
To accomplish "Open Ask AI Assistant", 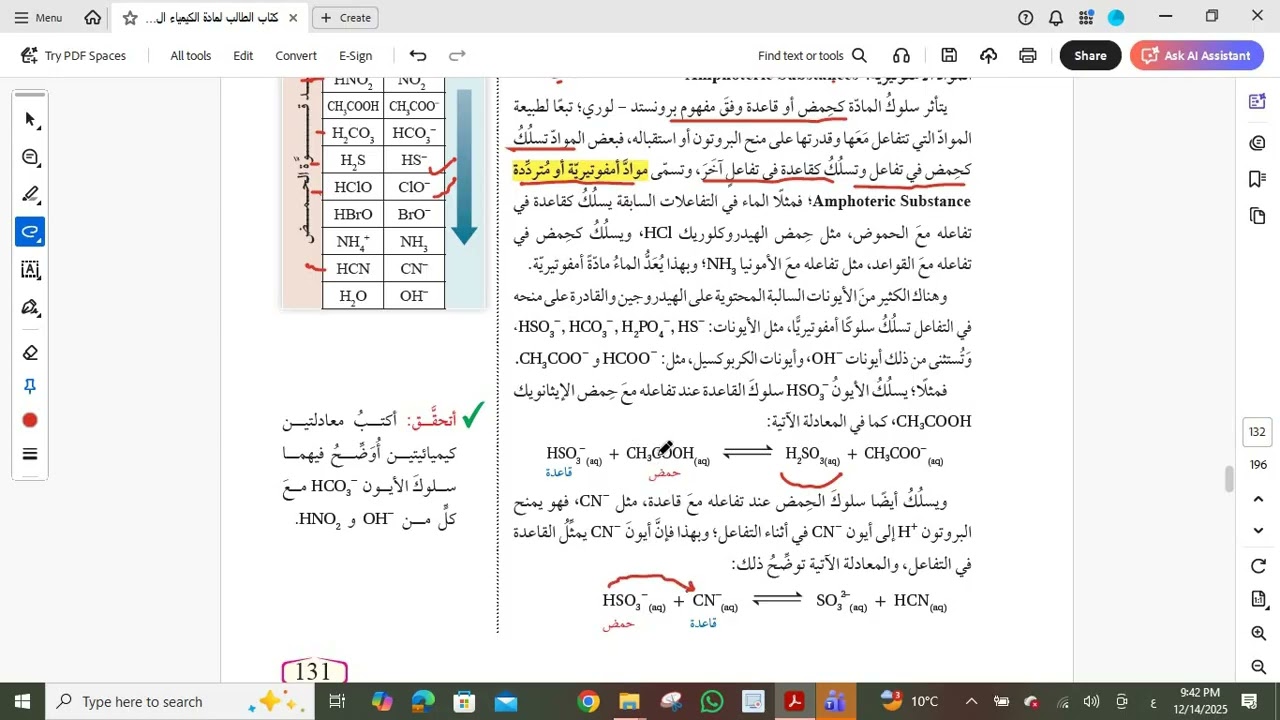I will [x=1195, y=56].
